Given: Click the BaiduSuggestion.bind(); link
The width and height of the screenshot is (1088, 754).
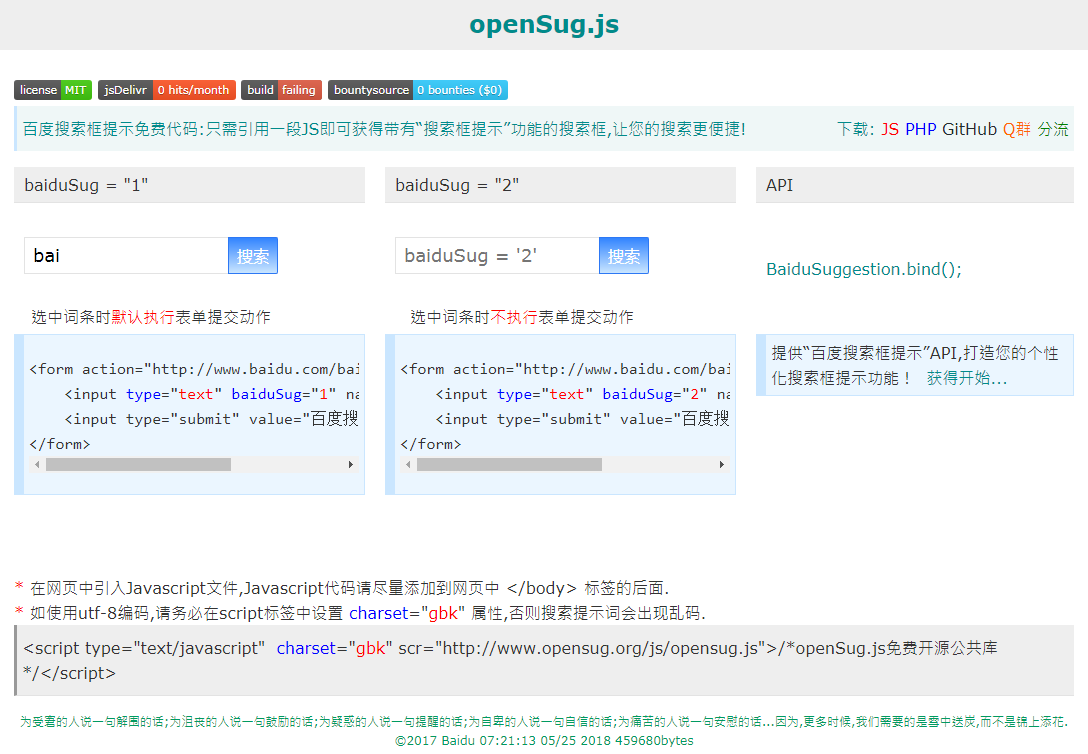Looking at the screenshot, I should [864, 269].
